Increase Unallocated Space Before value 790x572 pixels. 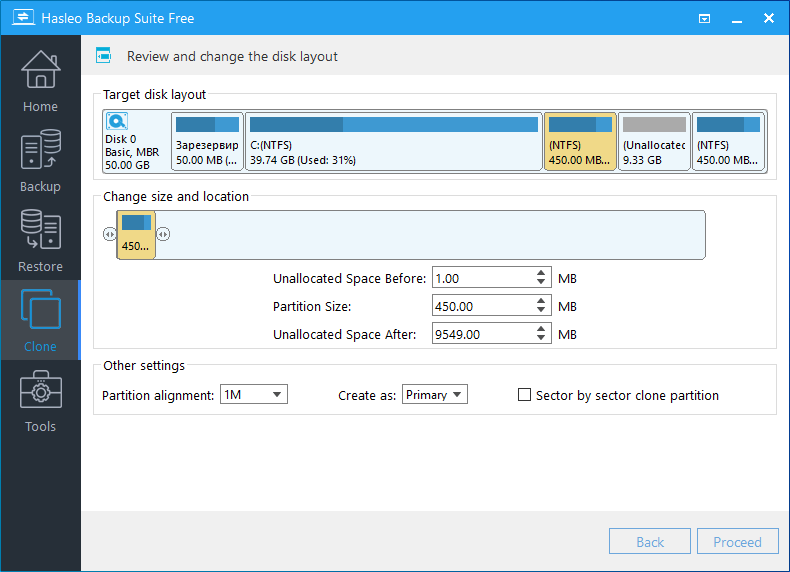541,273
